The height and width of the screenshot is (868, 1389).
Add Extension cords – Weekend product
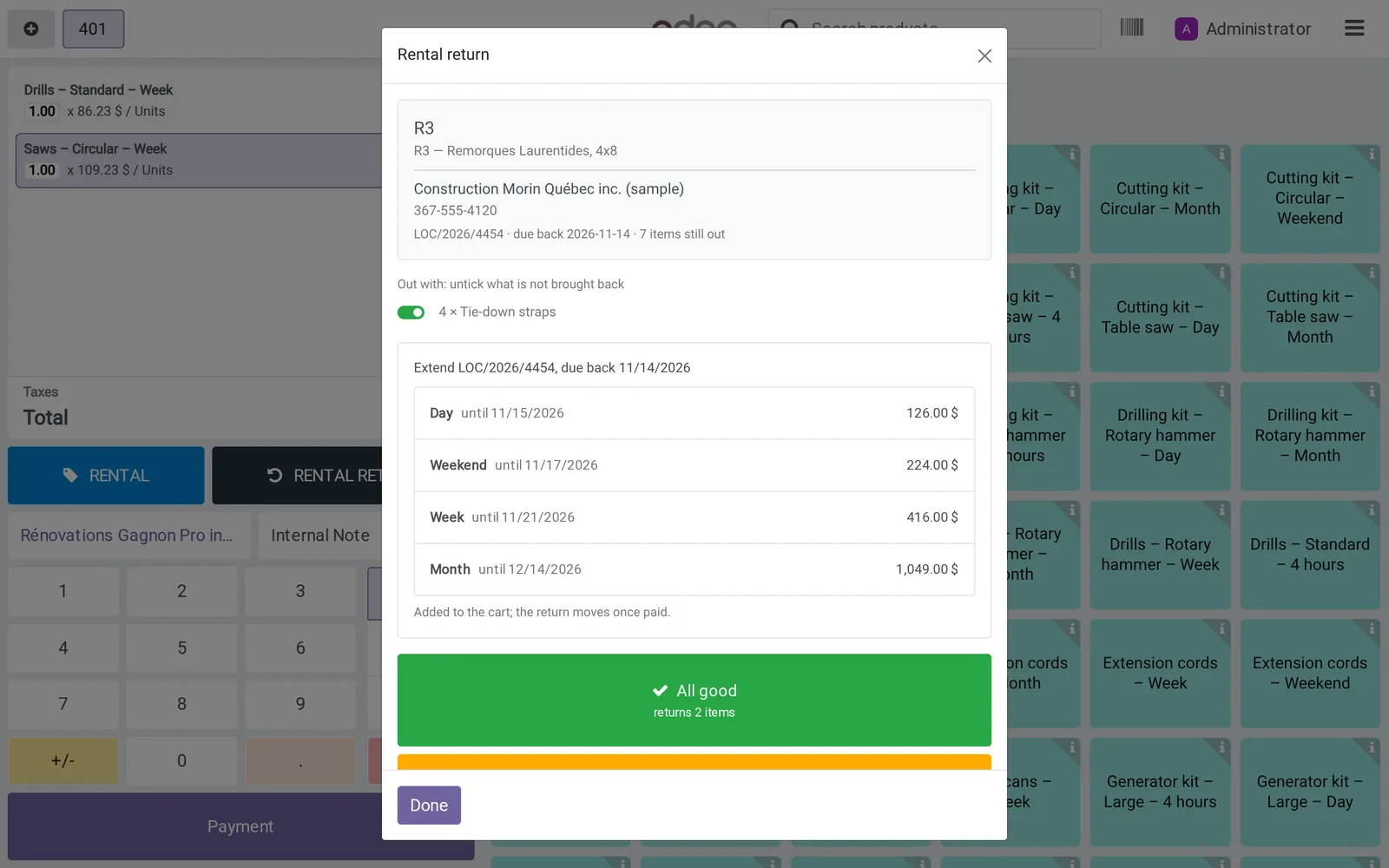click(x=1309, y=674)
